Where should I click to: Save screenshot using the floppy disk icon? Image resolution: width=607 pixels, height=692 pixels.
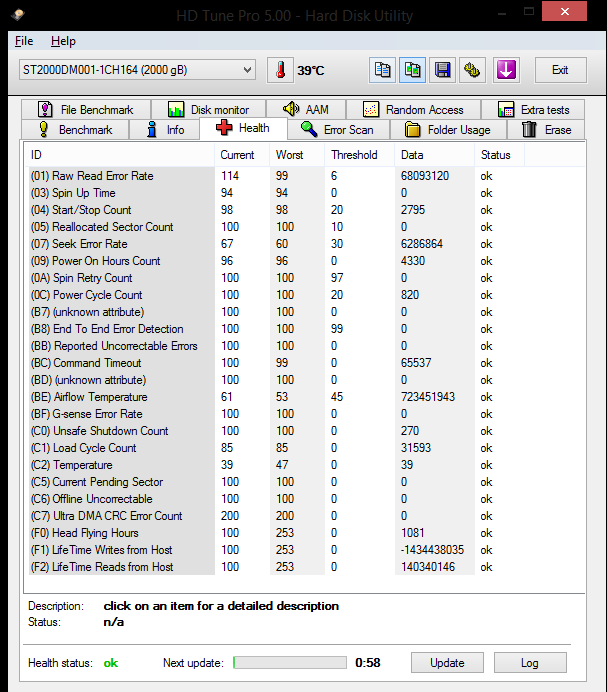[442, 70]
